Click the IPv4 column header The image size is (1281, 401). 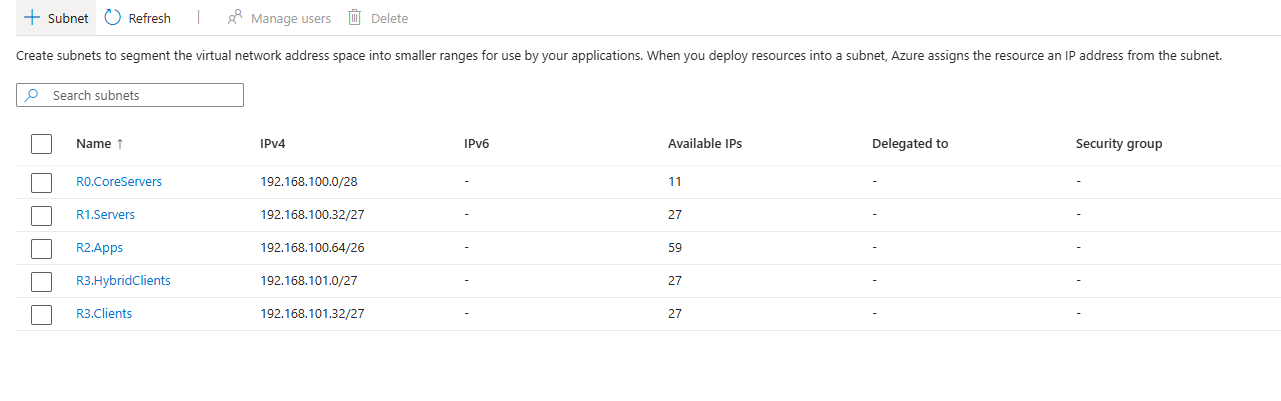pyautogui.click(x=273, y=144)
